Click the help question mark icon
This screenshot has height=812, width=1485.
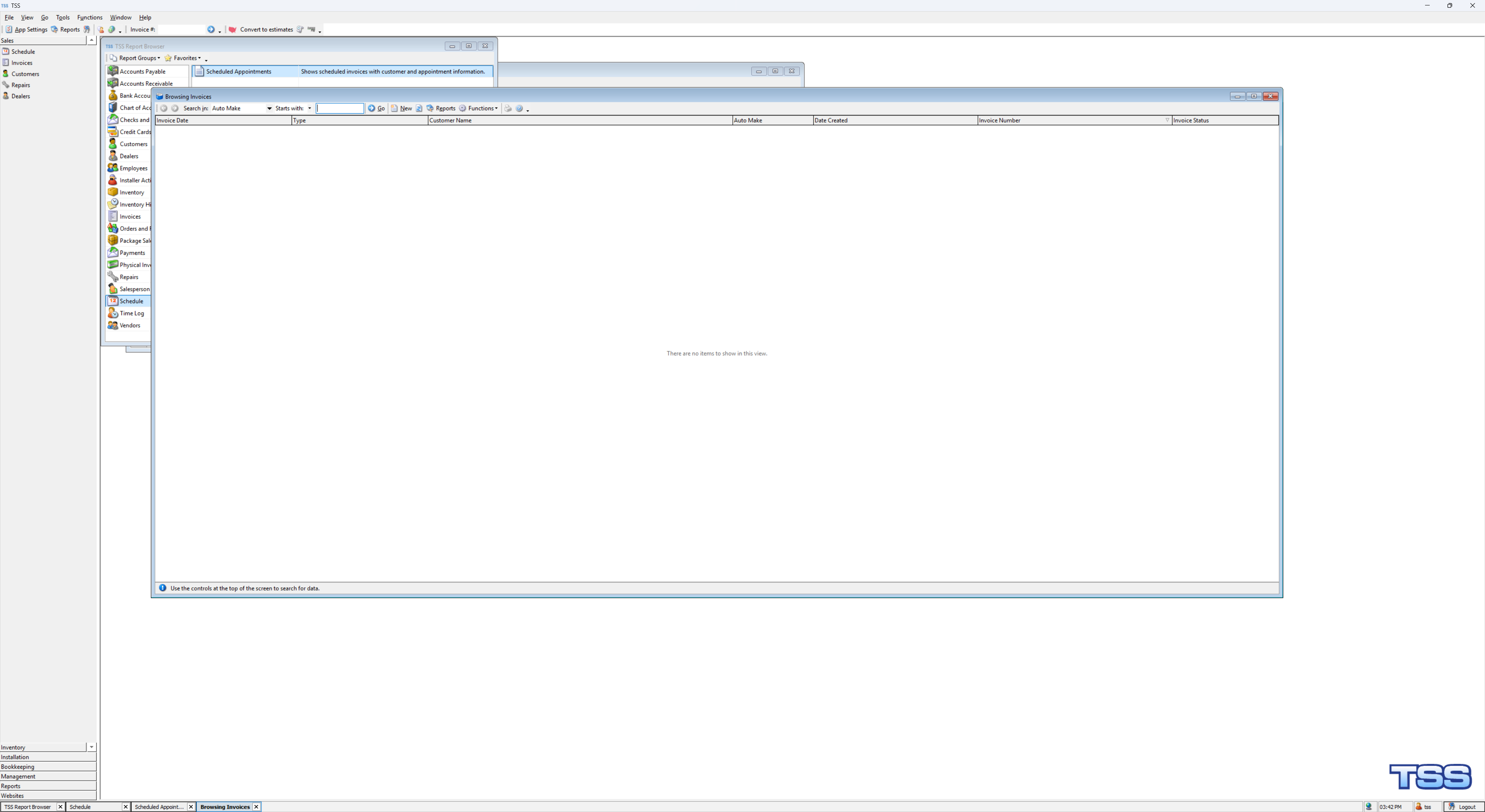(519, 108)
